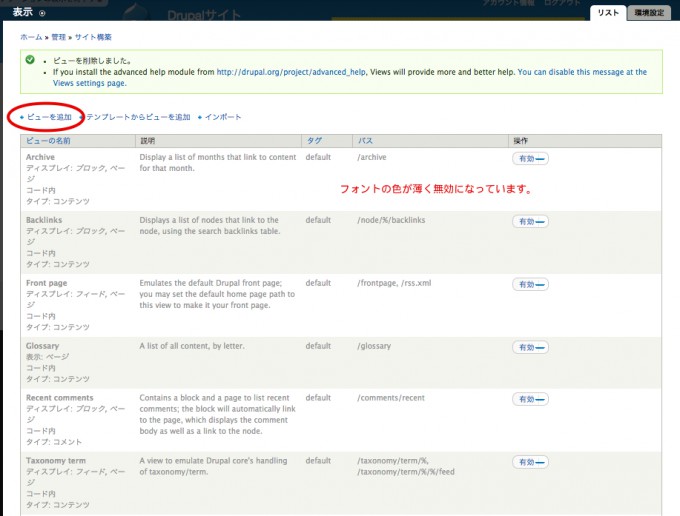The width and height of the screenshot is (680, 516).
Task: Click the icon beside the 表示 title
Action: [x=41, y=13]
